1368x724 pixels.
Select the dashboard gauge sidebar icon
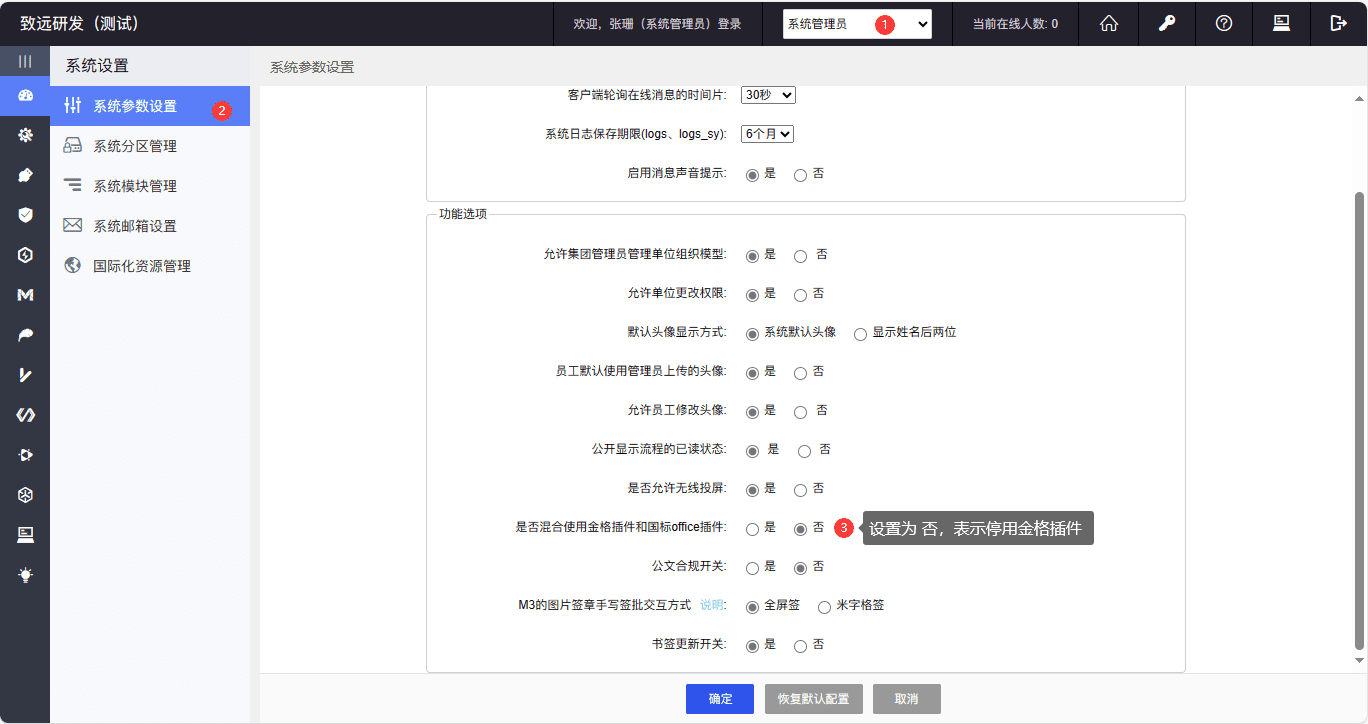[x=25, y=96]
